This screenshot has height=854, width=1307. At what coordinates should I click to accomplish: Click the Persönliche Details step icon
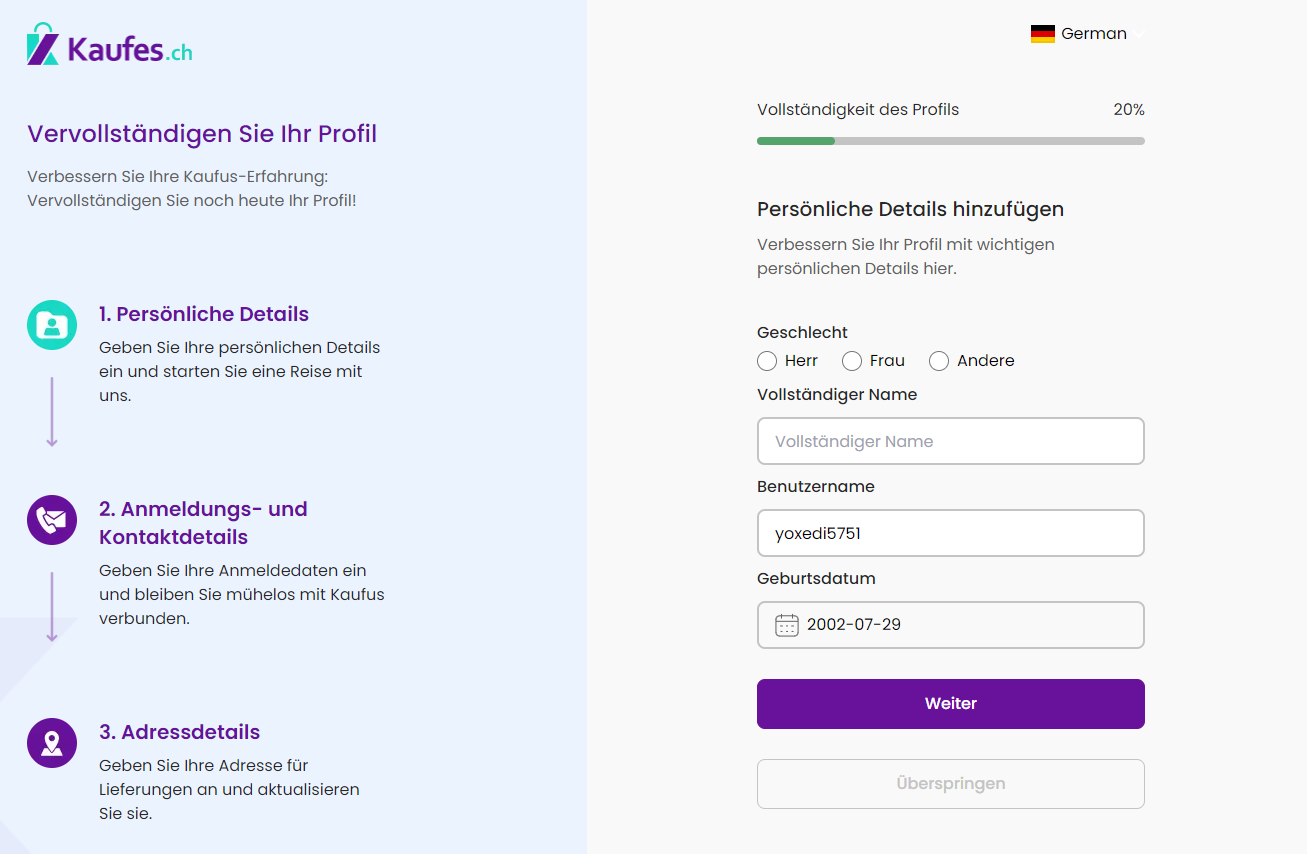coord(52,325)
